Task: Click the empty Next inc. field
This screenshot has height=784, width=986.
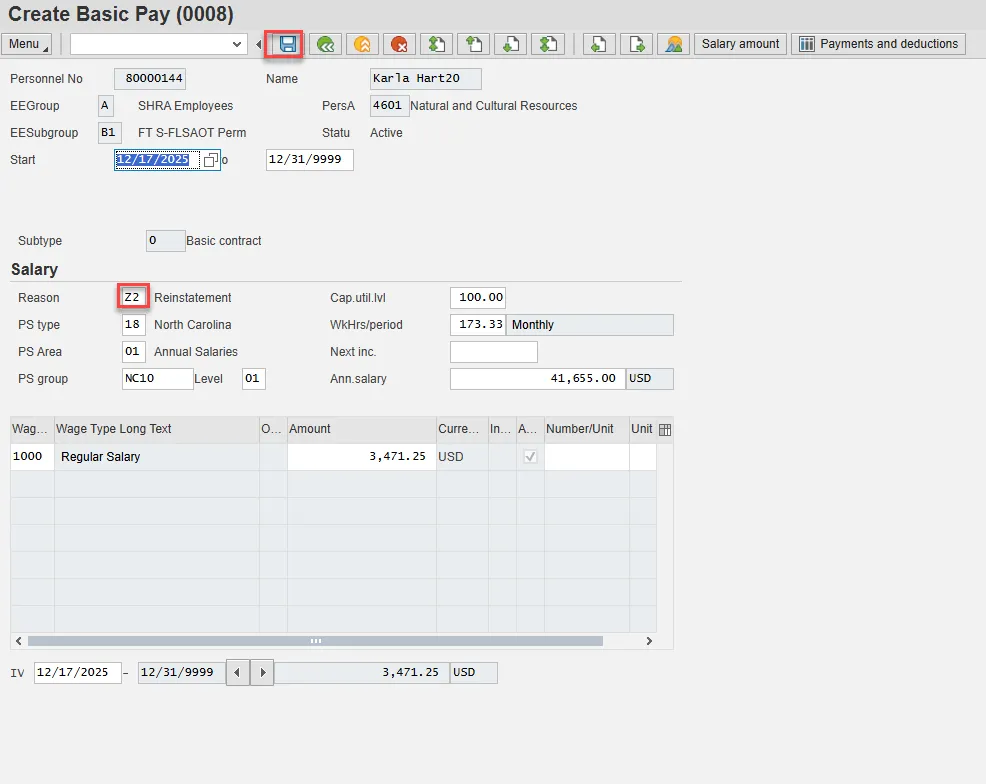Action: tap(493, 352)
